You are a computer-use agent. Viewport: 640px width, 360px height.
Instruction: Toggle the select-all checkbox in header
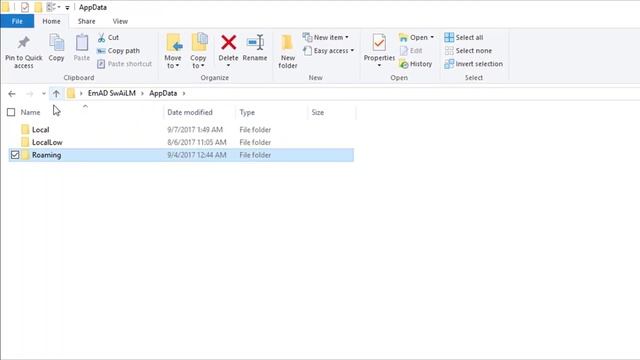(x=11, y=112)
